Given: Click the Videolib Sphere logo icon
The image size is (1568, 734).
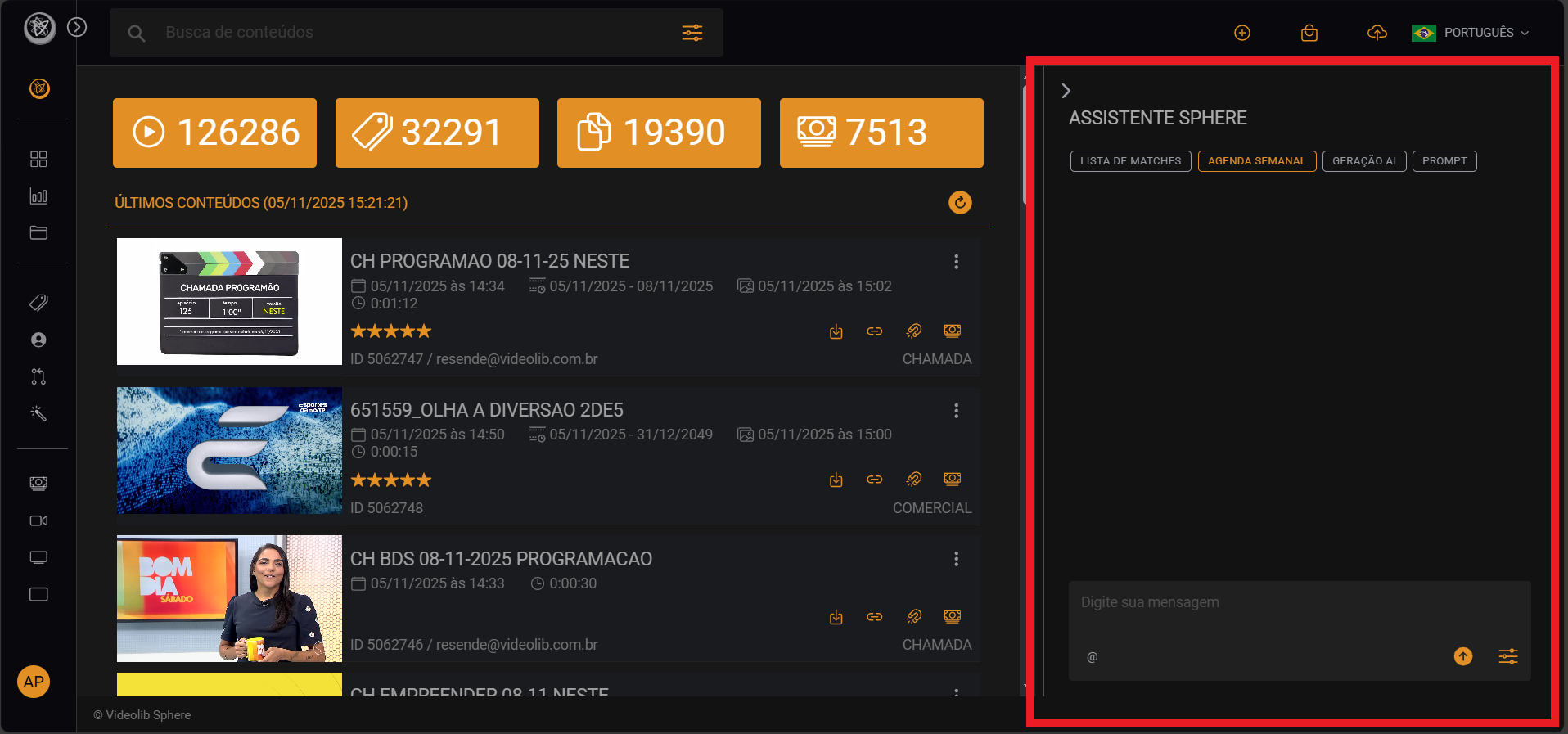Looking at the screenshot, I should tap(39, 29).
